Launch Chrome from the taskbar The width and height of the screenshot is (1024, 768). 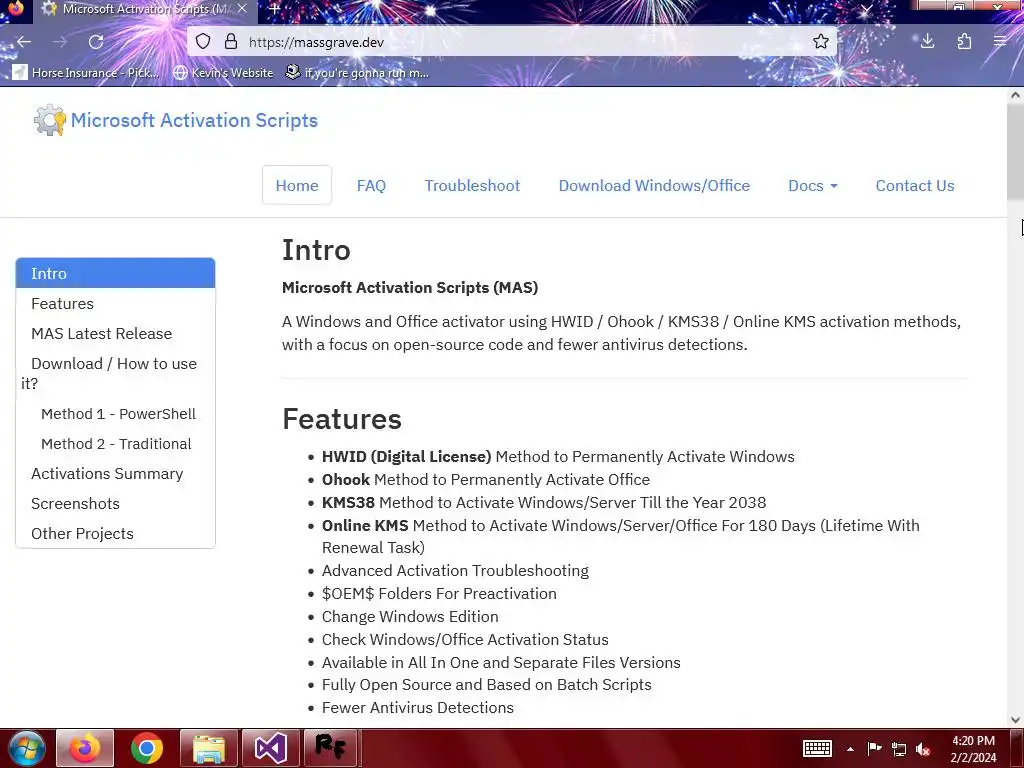[x=146, y=748]
